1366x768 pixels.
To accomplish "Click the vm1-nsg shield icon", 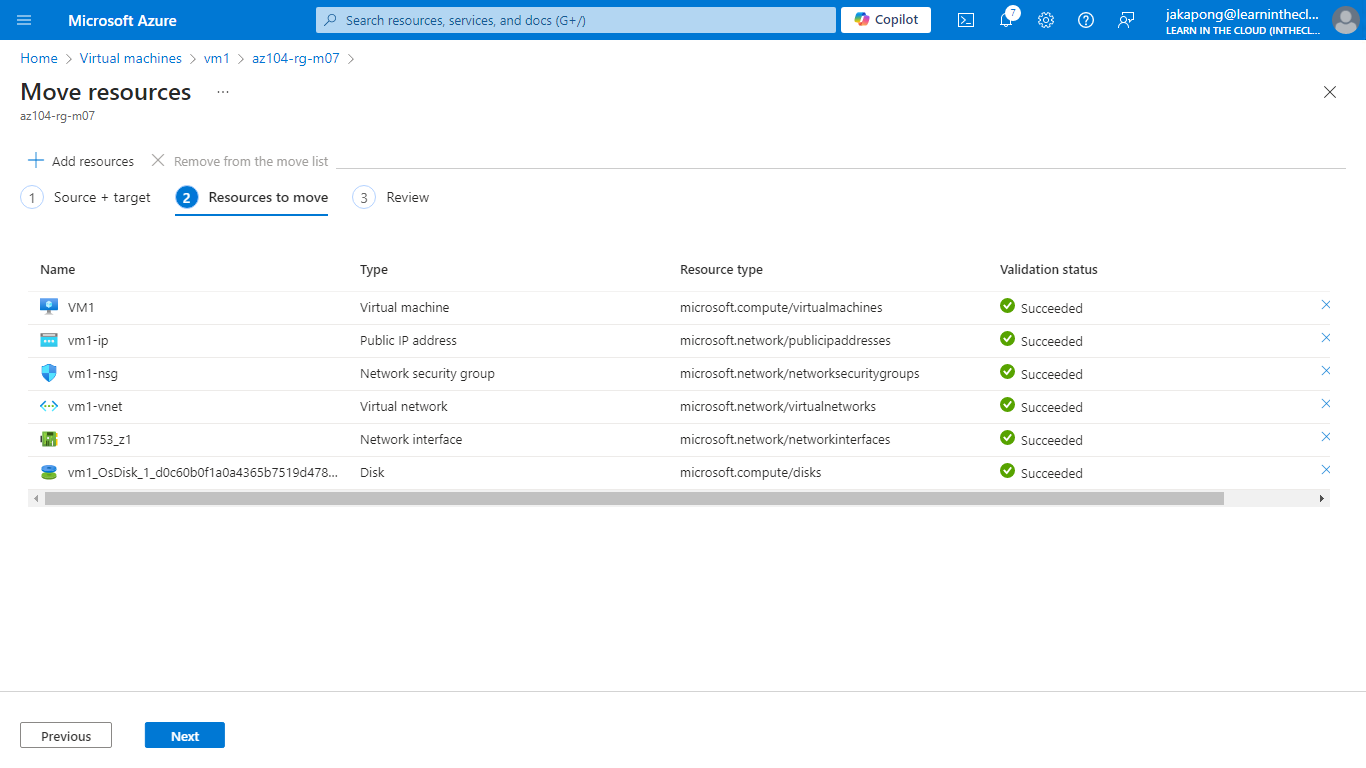I will click(49, 373).
